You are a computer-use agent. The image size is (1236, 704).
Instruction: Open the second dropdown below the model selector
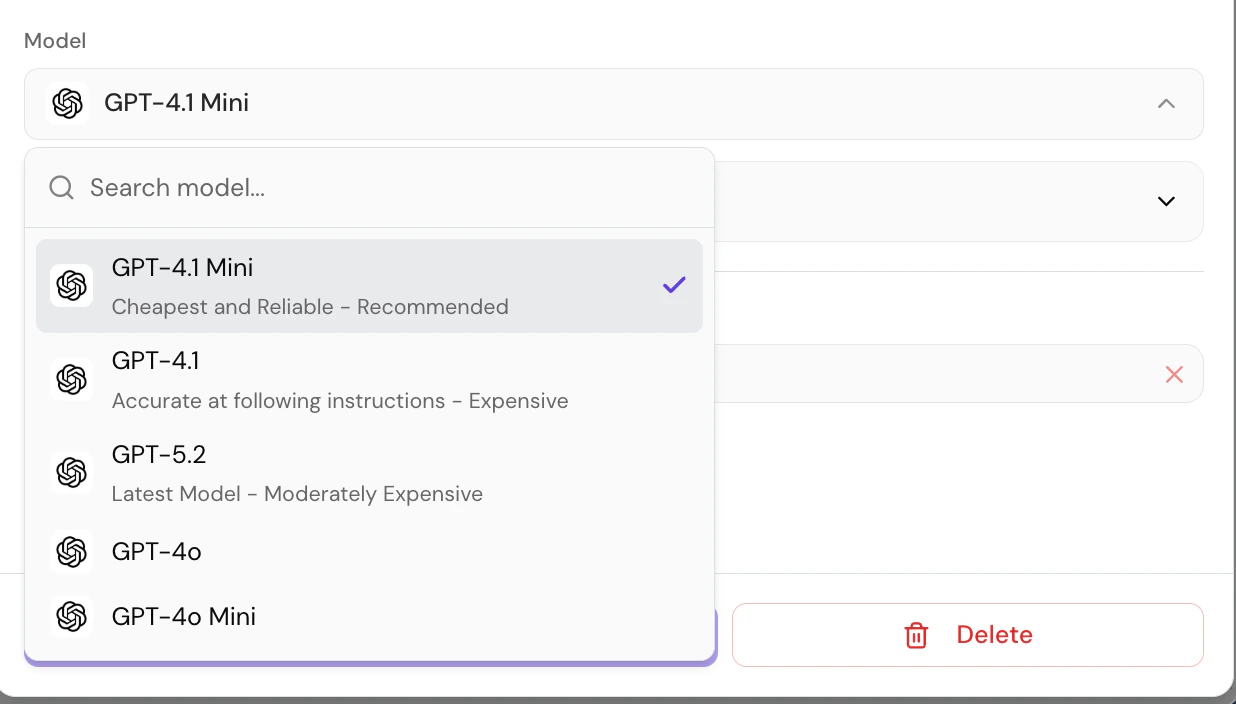click(1166, 201)
